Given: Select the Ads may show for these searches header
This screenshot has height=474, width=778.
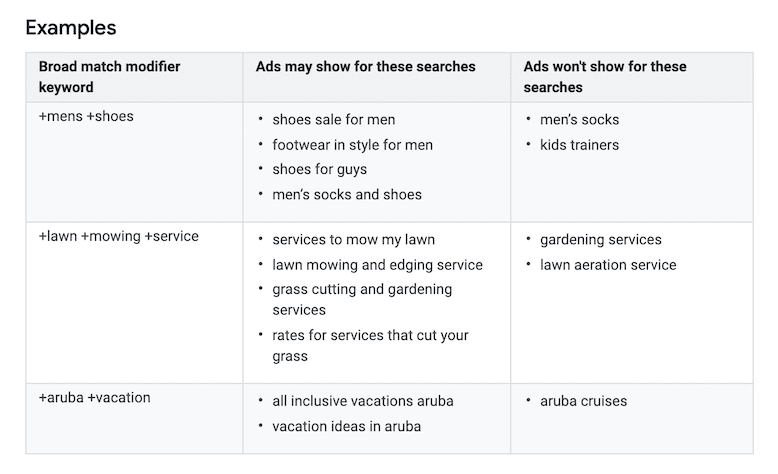Looking at the screenshot, I should point(366,67).
